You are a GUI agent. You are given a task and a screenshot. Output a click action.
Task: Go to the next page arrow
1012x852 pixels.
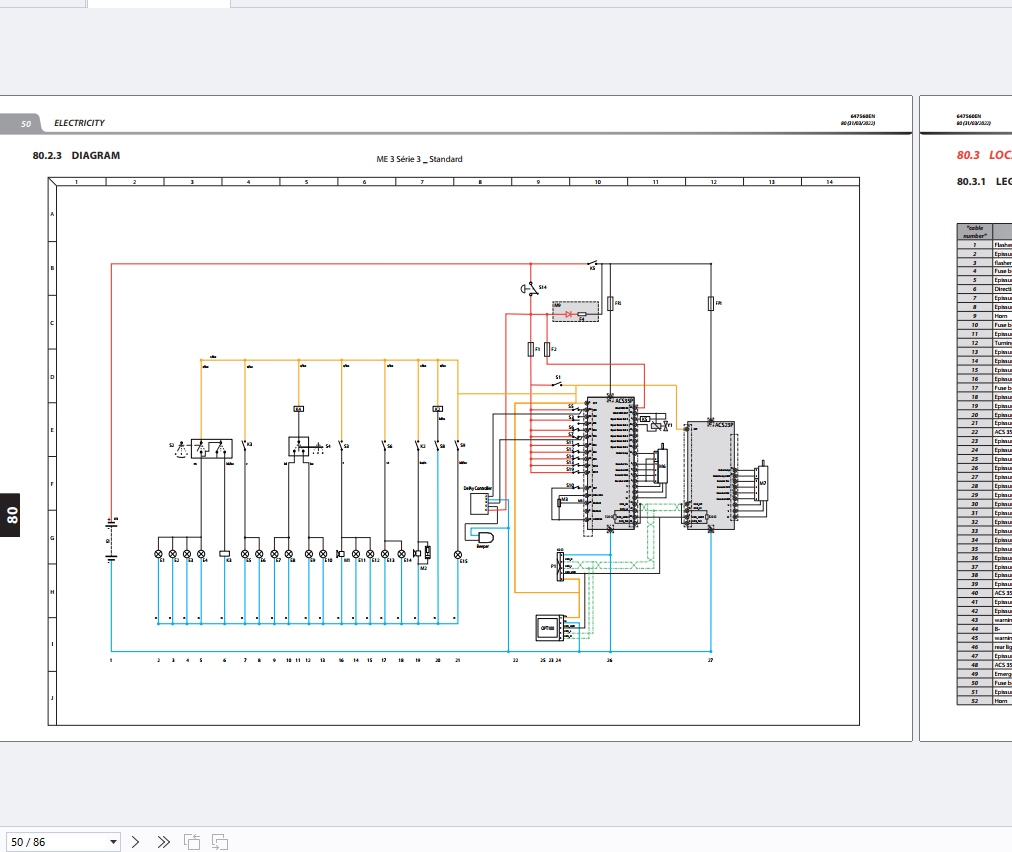(x=136, y=842)
